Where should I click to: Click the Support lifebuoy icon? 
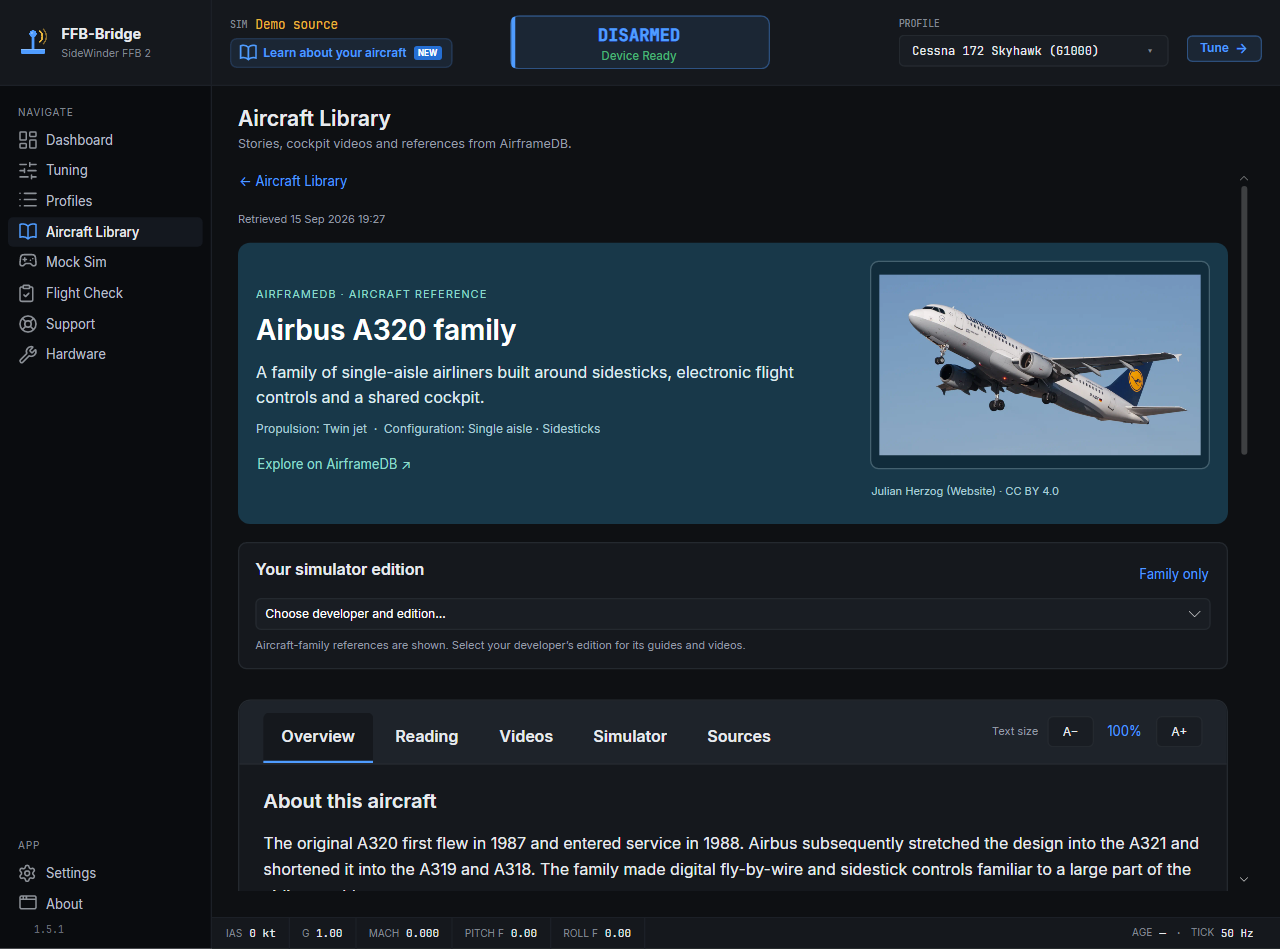[28, 324]
